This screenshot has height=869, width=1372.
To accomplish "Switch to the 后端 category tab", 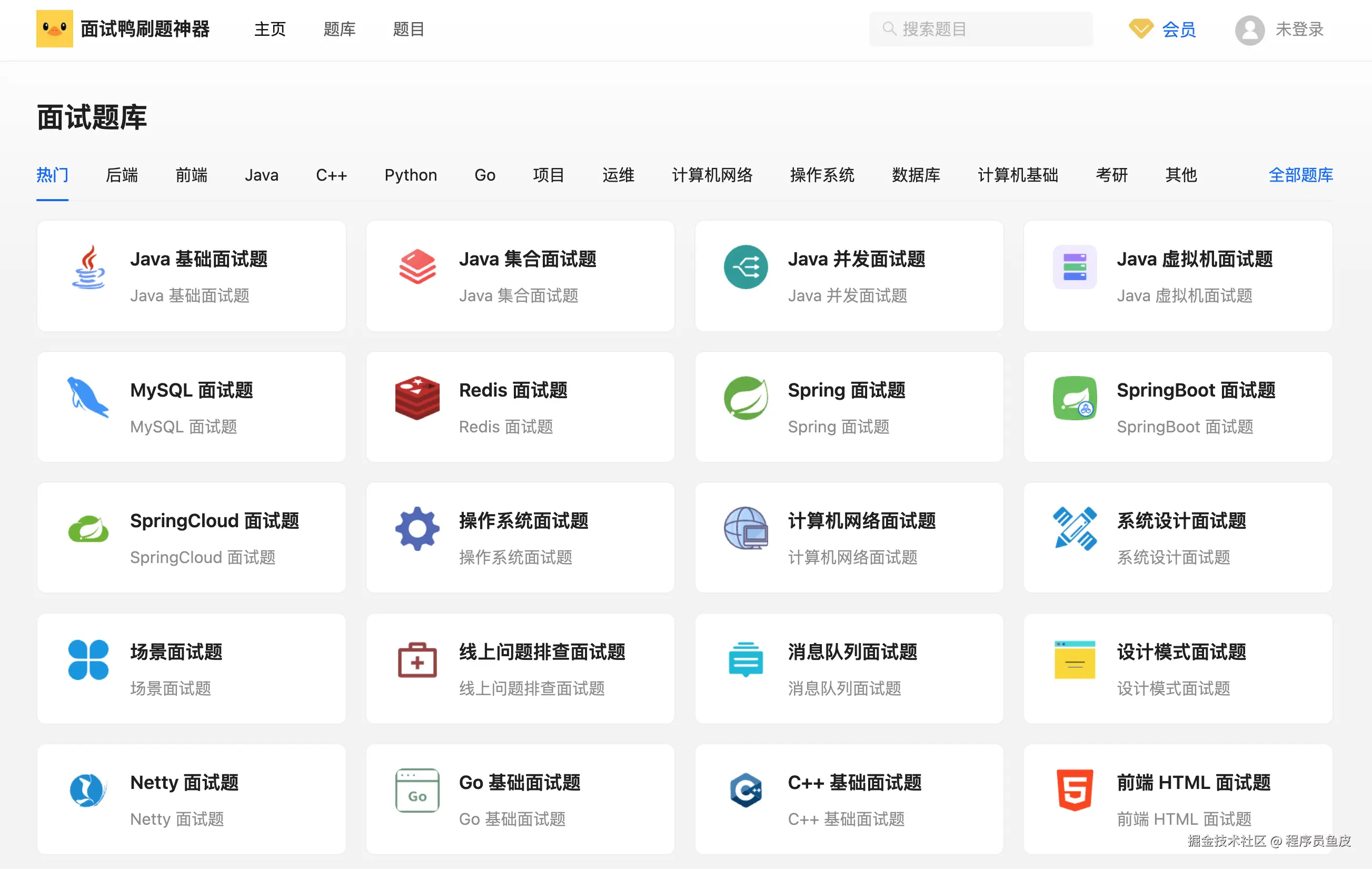I will [x=122, y=175].
